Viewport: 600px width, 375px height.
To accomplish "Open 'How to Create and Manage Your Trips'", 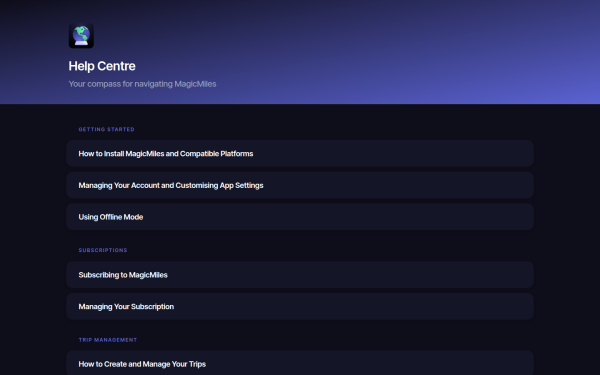I will click(142, 364).
